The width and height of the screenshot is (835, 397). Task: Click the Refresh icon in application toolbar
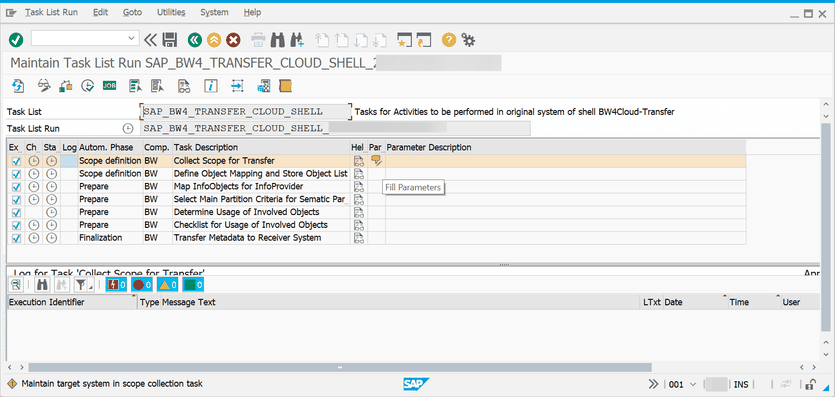click(18, 86)
